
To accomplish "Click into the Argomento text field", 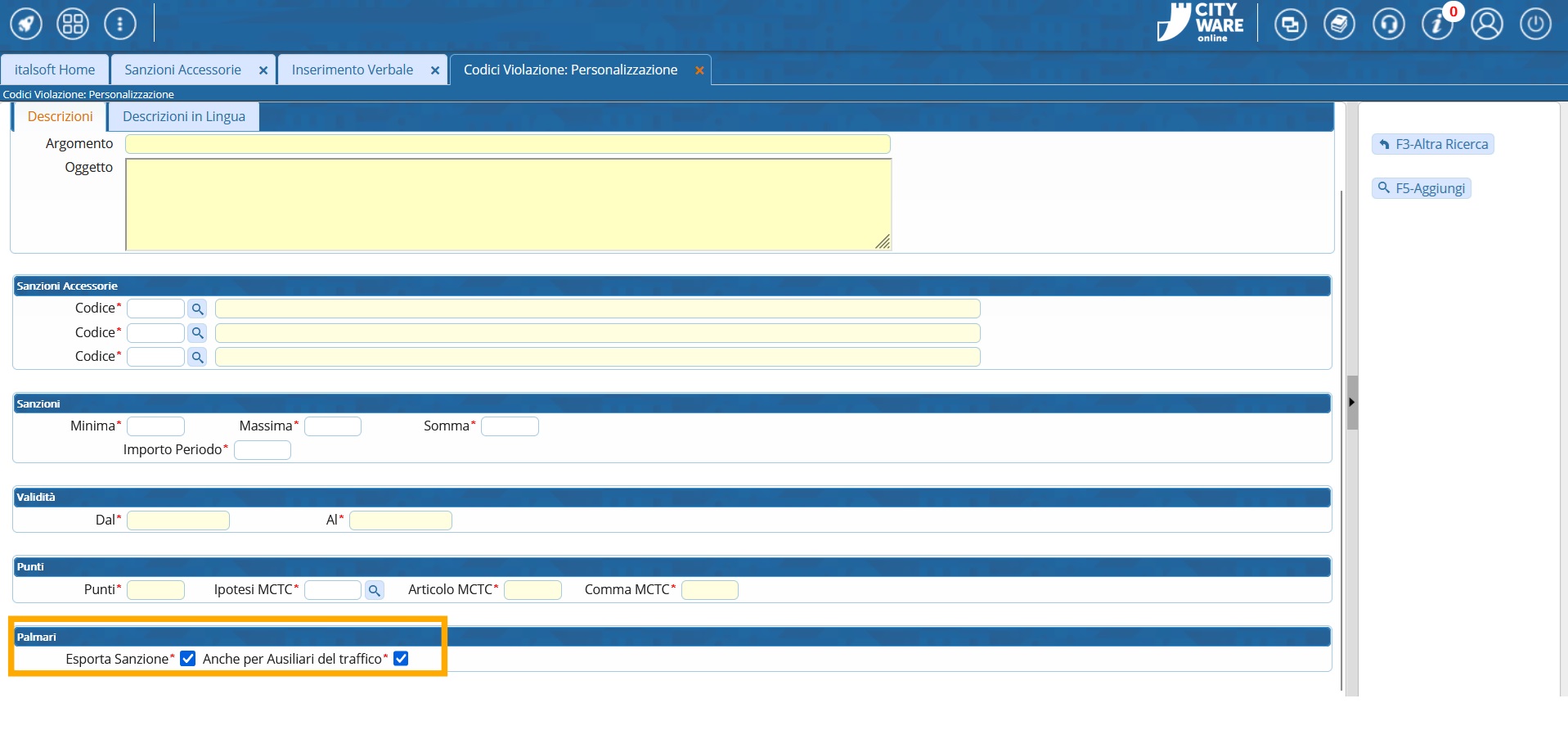I will [x=507, y=144].
